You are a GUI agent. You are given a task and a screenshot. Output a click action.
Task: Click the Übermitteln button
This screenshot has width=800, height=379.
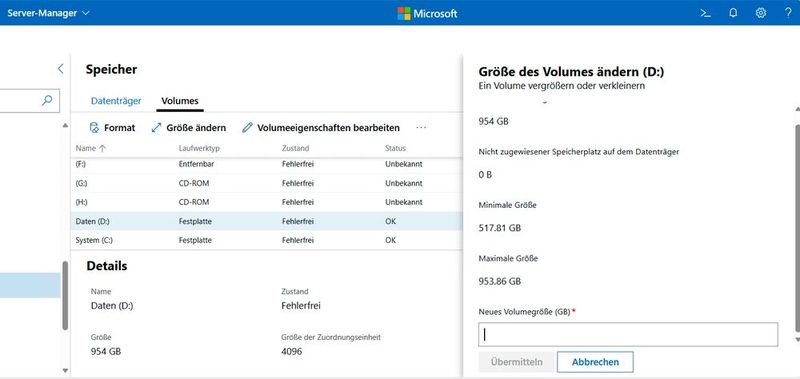click(516, 362)
